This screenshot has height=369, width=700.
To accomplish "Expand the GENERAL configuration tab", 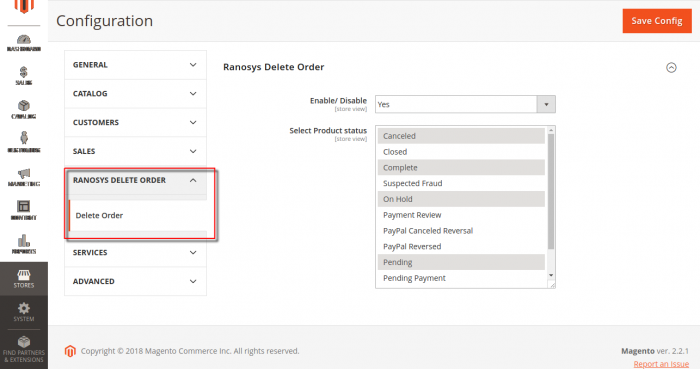I will [135, 65].
